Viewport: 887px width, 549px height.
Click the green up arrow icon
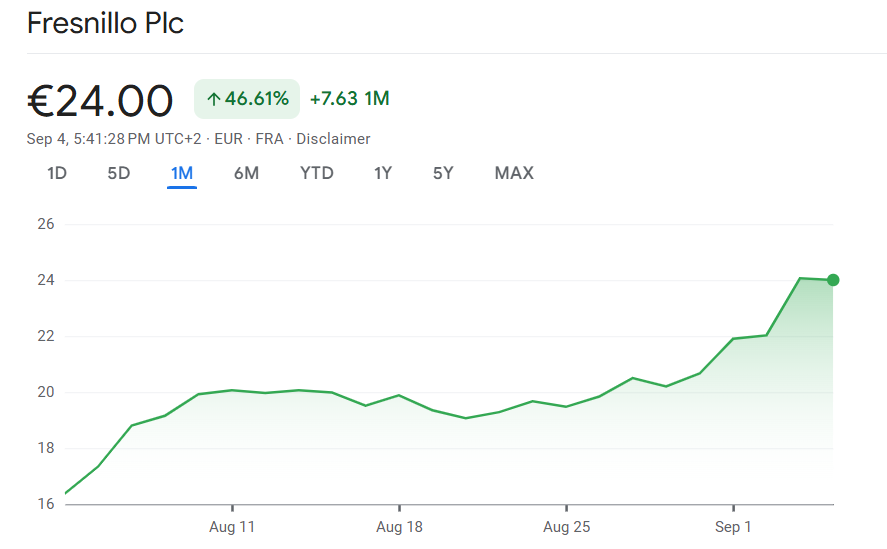(213, 99)
